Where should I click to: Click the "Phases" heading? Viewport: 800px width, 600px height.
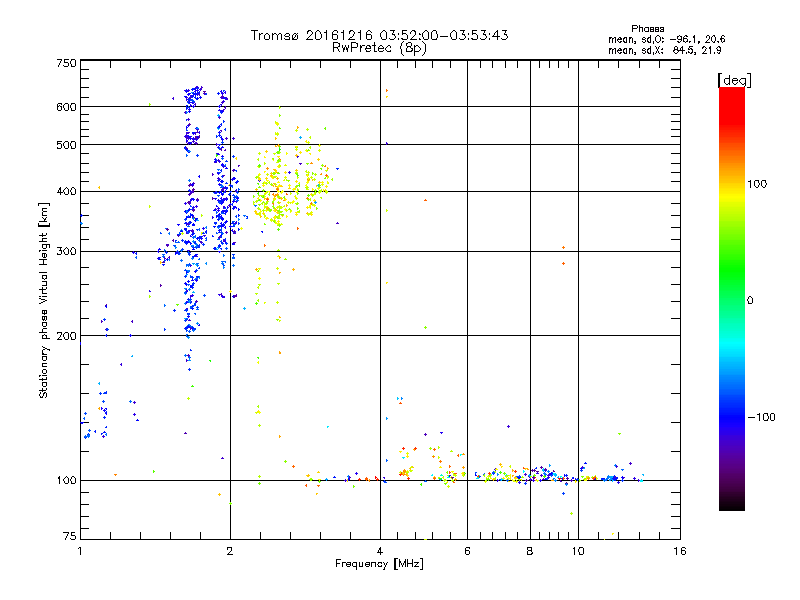(x=647, y=29)
